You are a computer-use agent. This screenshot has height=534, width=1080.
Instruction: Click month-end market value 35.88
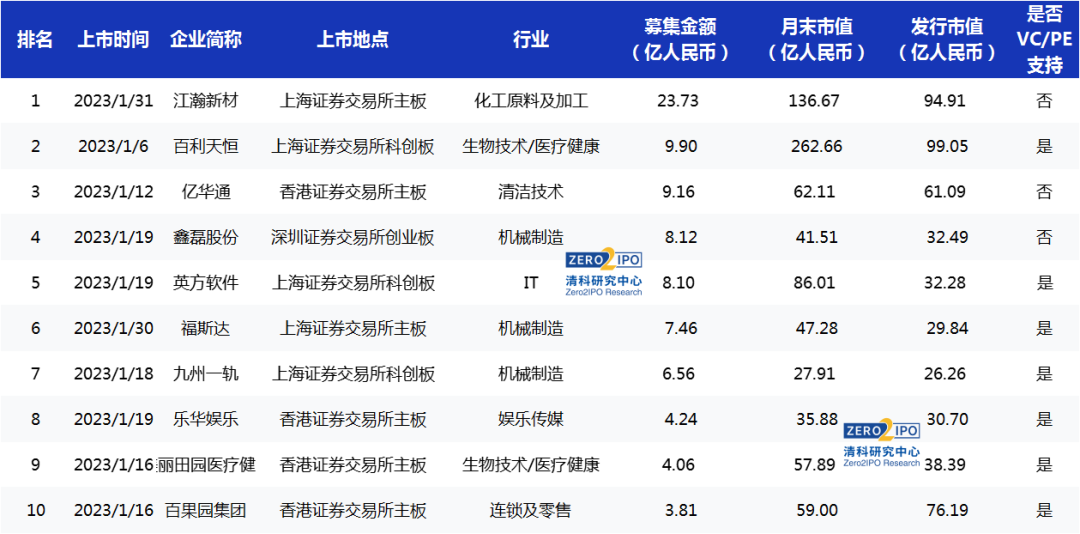(x=817, y=420)
